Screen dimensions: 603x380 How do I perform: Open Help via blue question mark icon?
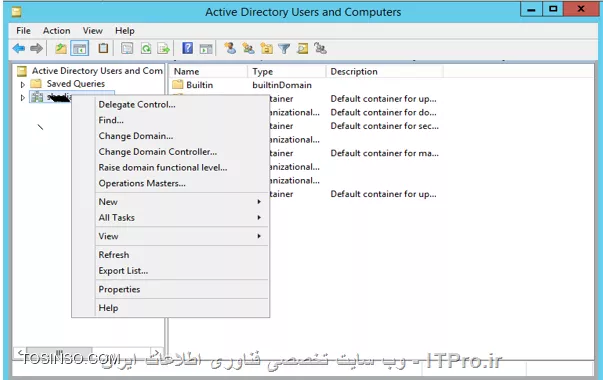click(x=188, y=48)
